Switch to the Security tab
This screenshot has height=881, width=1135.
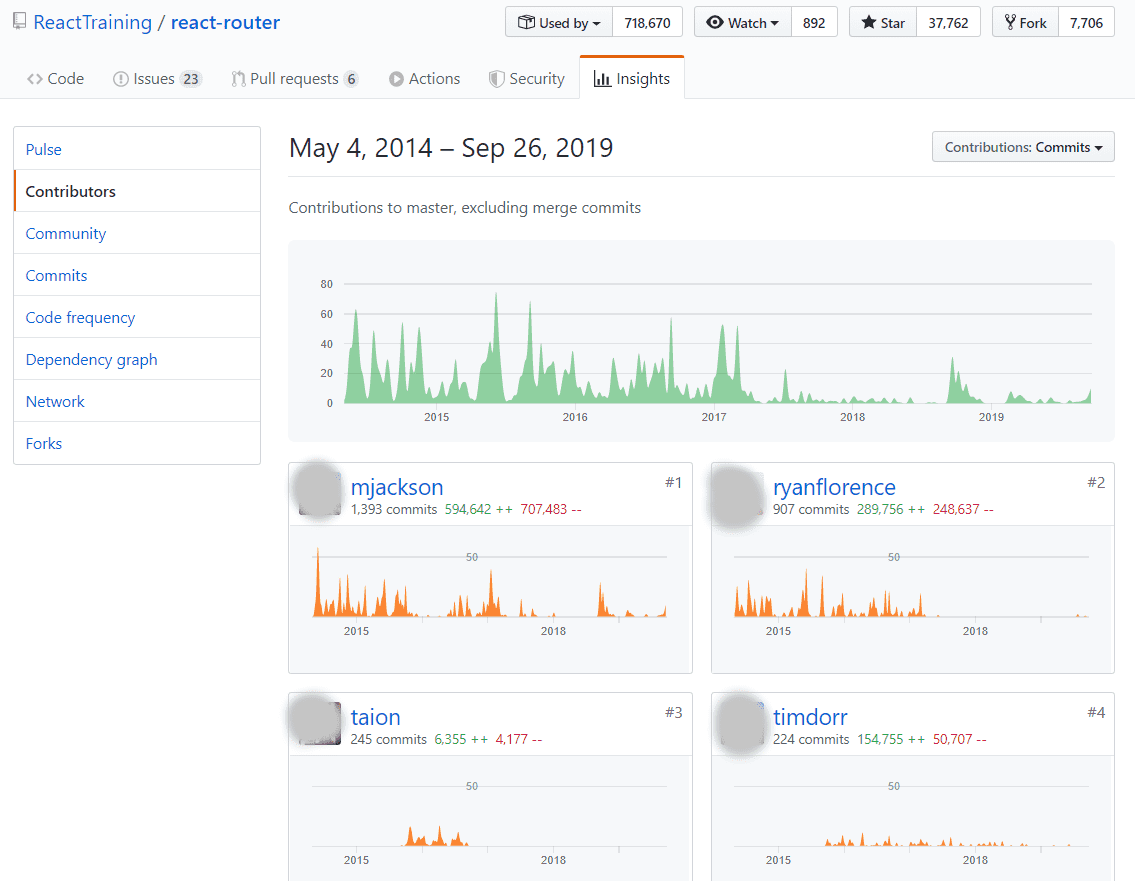527,79
